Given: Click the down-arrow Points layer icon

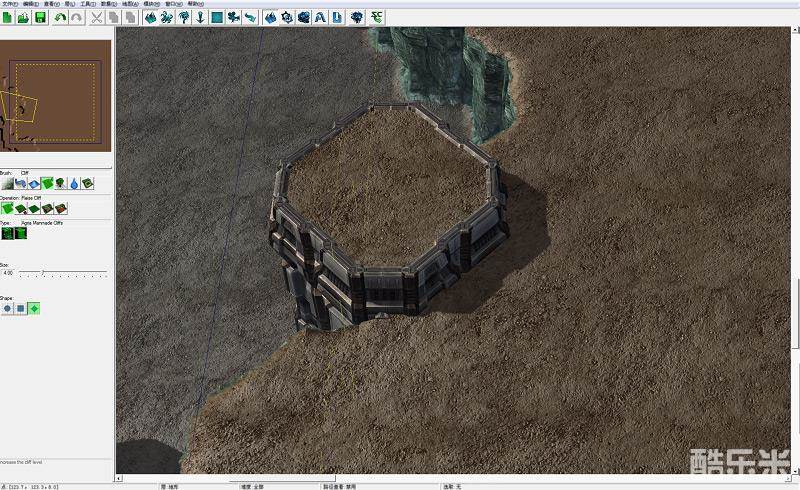Looking at the screenshot, I should (201, 18).
